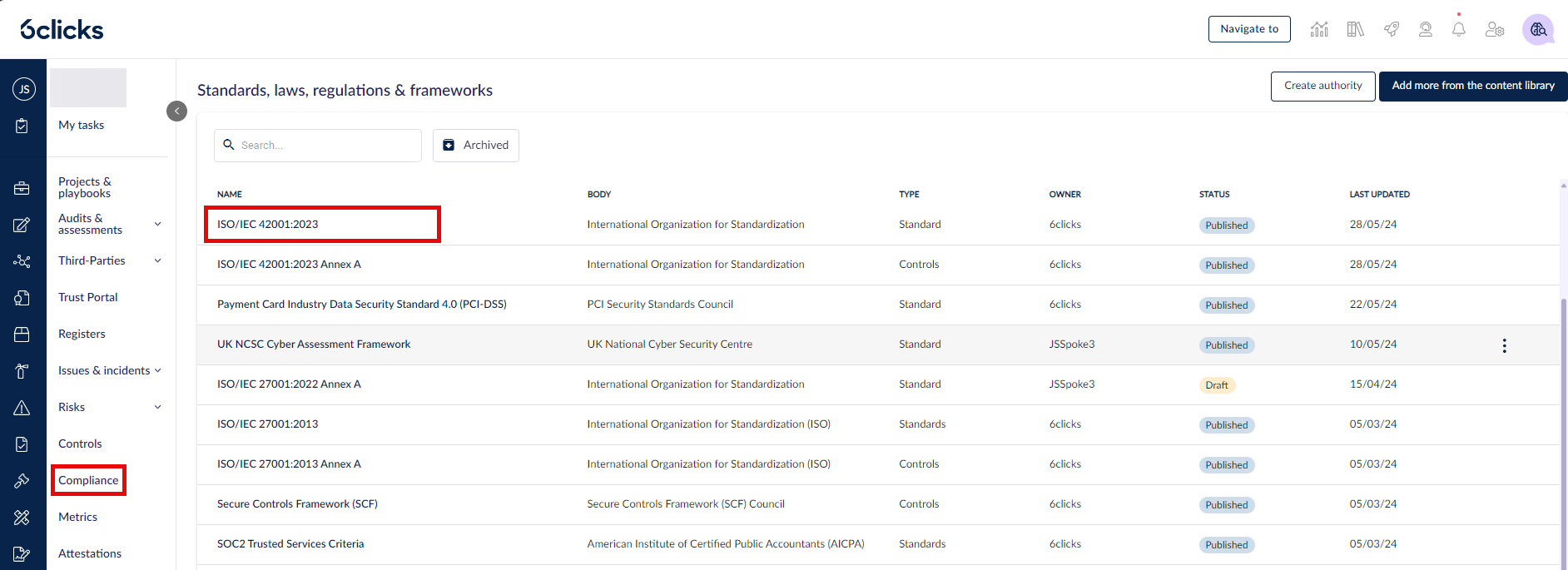1568x570 pixels.
Task: Open ISO/IEC 27001:2013 Annex A
Action: 289,463
